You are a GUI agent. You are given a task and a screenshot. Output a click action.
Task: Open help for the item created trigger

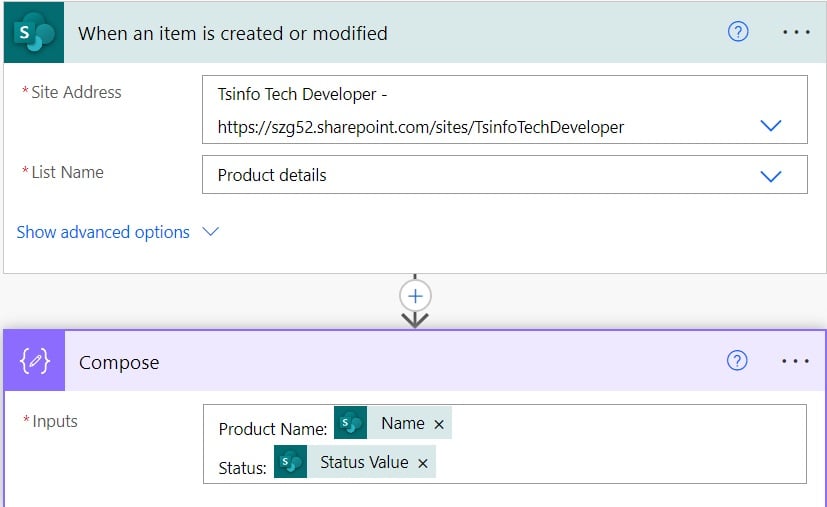[738, 32]
